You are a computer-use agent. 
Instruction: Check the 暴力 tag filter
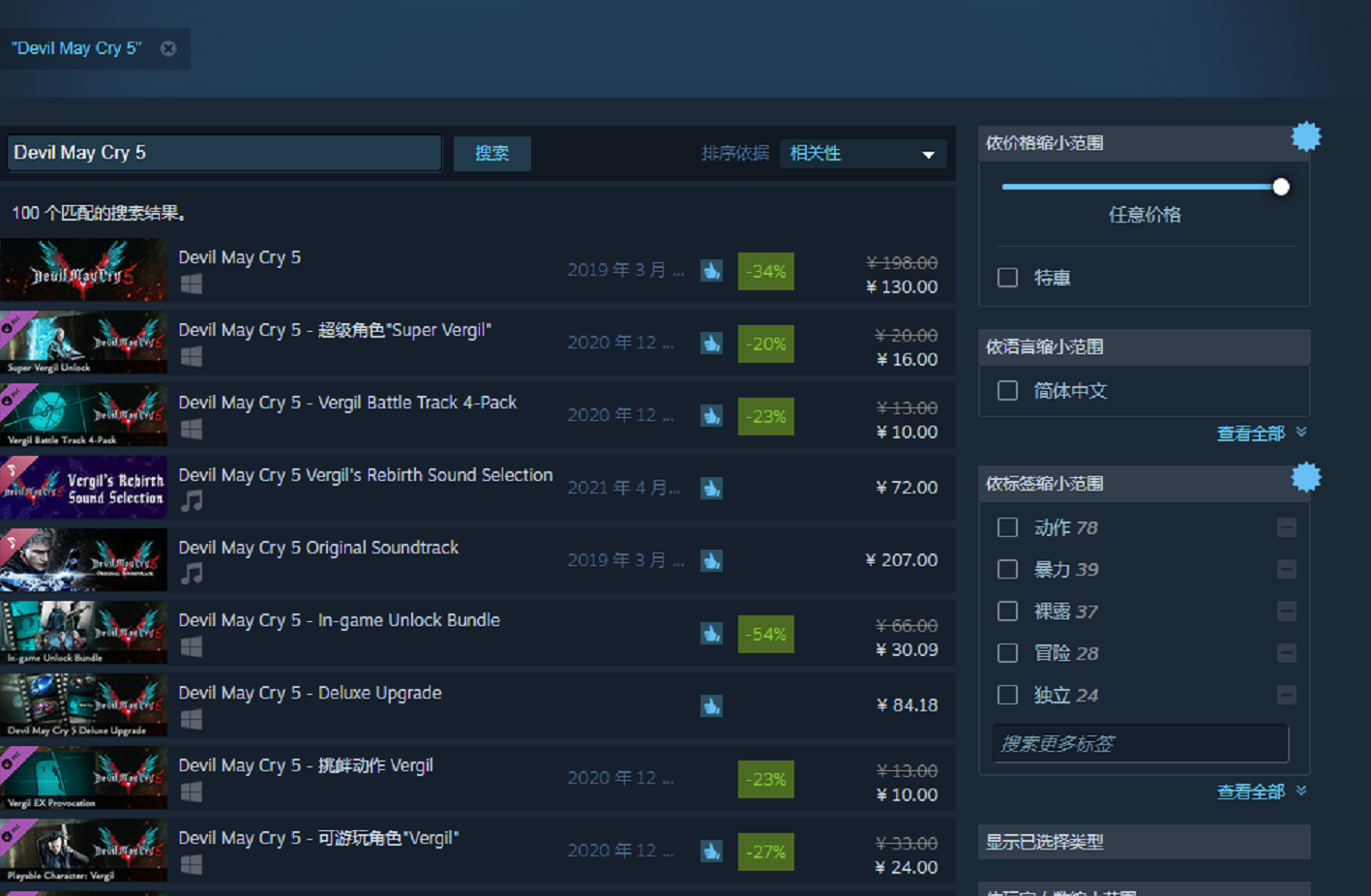tap(1007, 569)
